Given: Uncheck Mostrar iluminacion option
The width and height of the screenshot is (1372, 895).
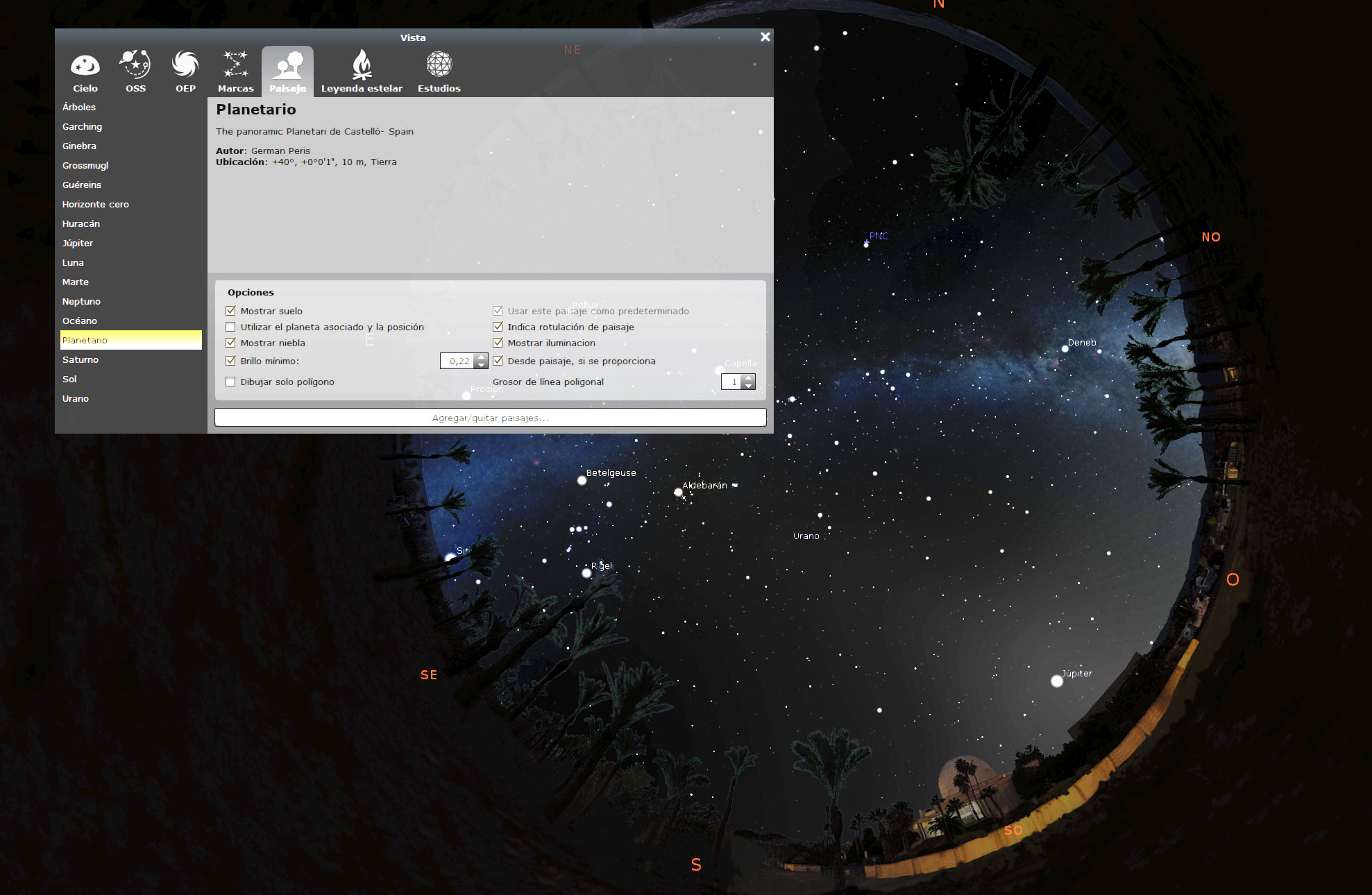Looking at the screenshot, I should coord(498,343).
